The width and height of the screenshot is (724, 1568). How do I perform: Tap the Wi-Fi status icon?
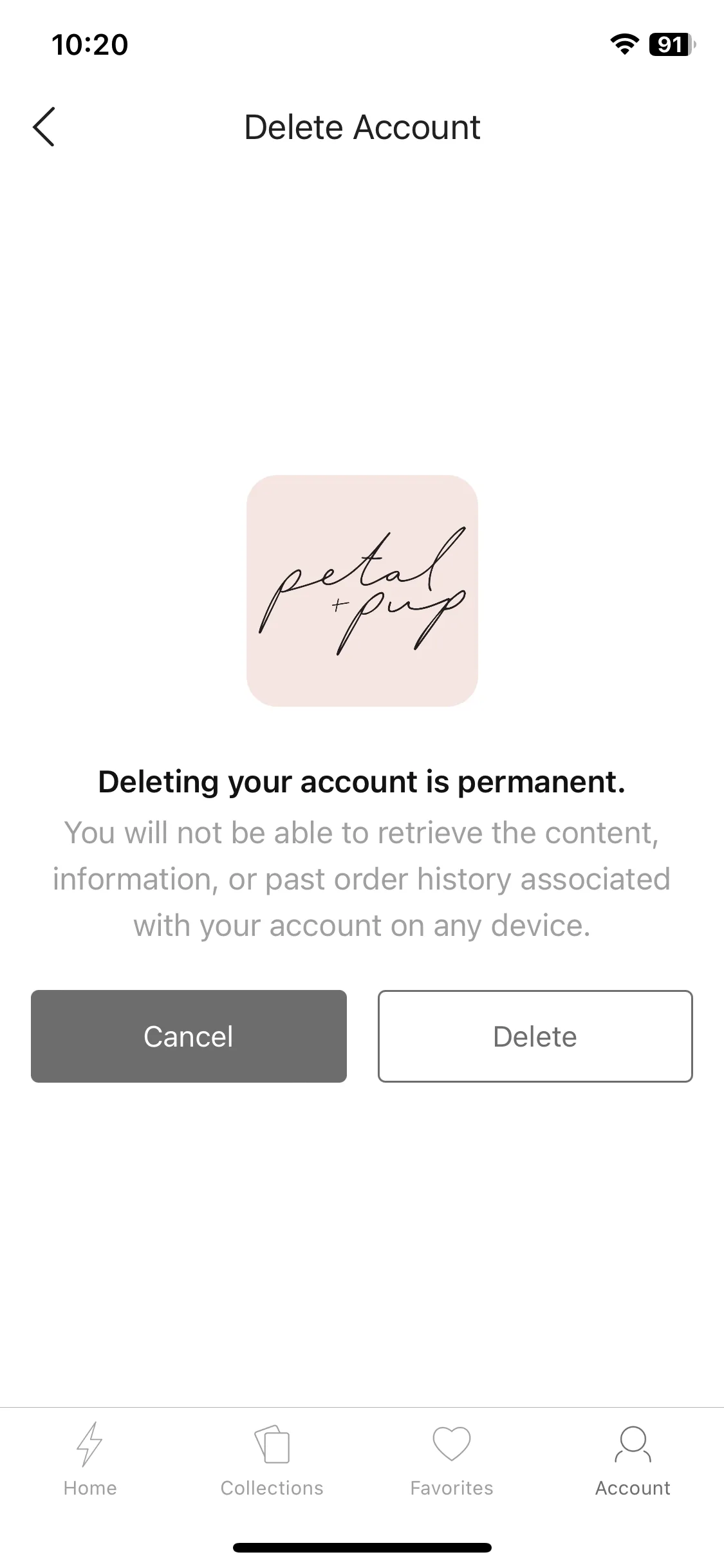coord(624,44)
